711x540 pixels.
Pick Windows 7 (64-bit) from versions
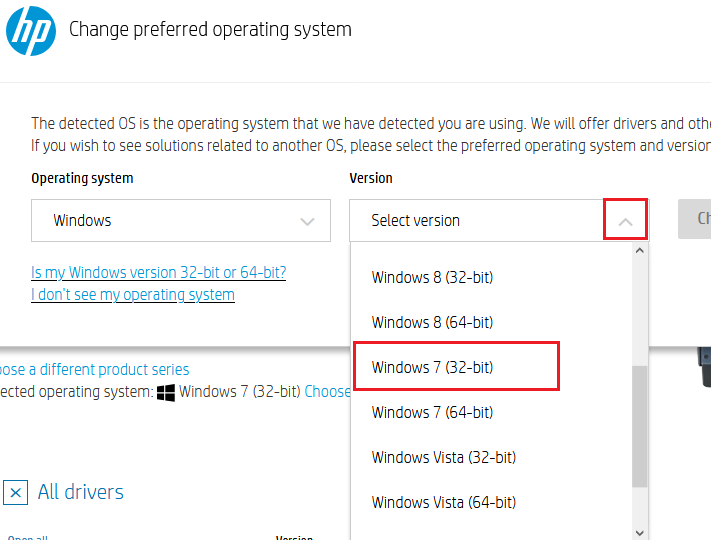432,412
